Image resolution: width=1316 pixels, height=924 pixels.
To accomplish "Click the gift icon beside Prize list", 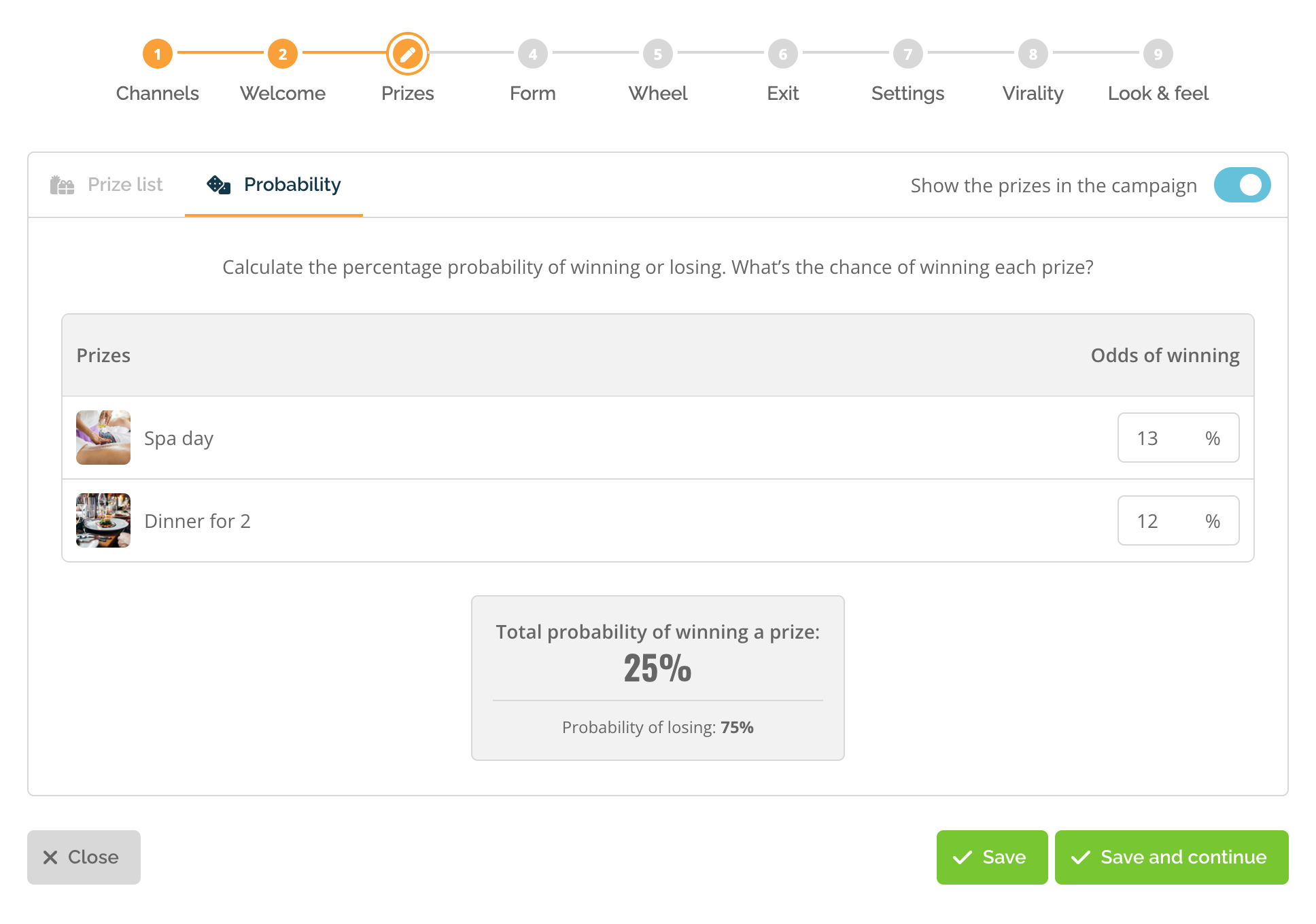I will click(x=63, y=185).
